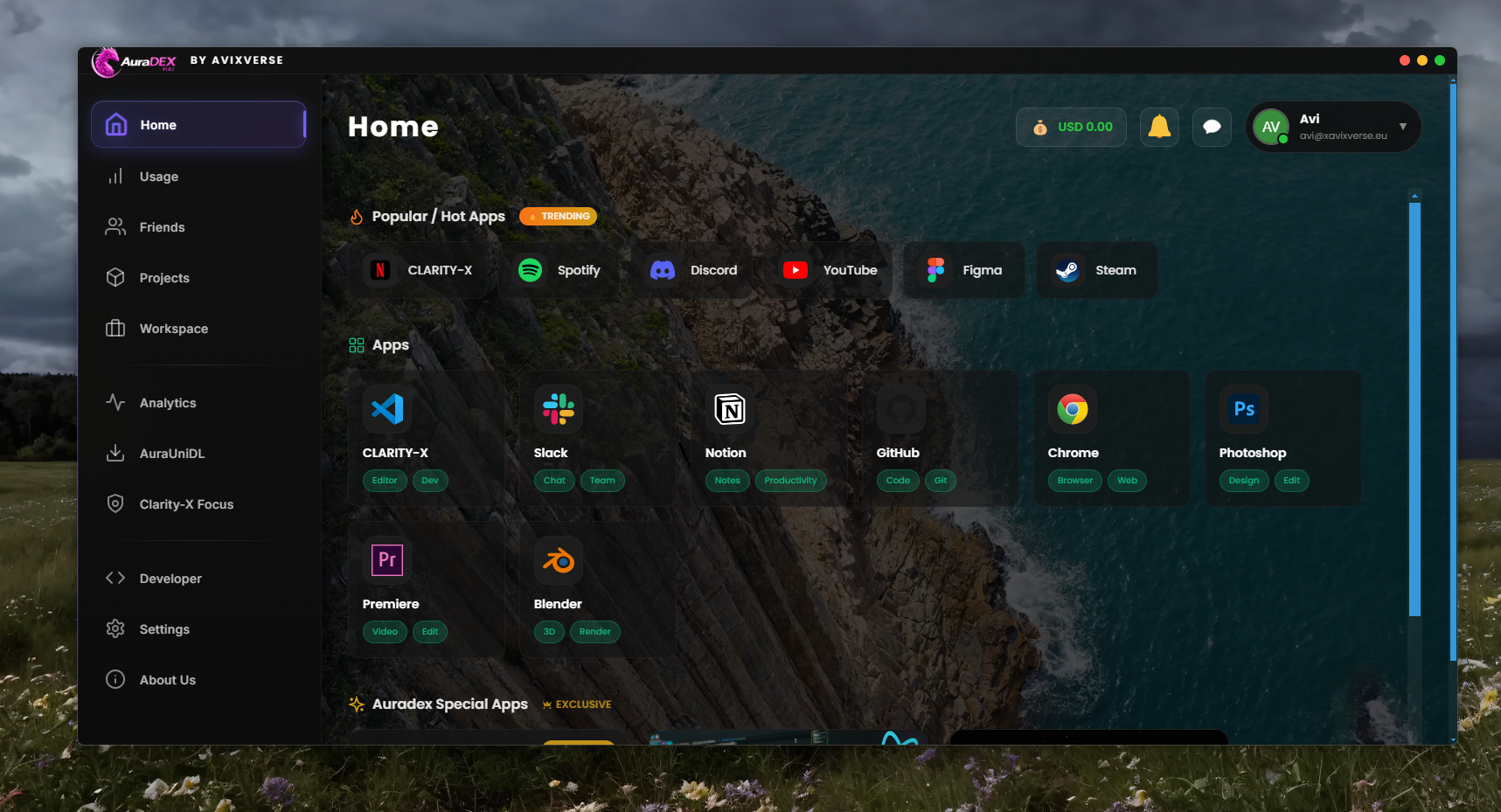Viewport: 1501px width, 812px height.
Task: Click the AuraDEX dragon logo
Action: [x=107, y=62]
